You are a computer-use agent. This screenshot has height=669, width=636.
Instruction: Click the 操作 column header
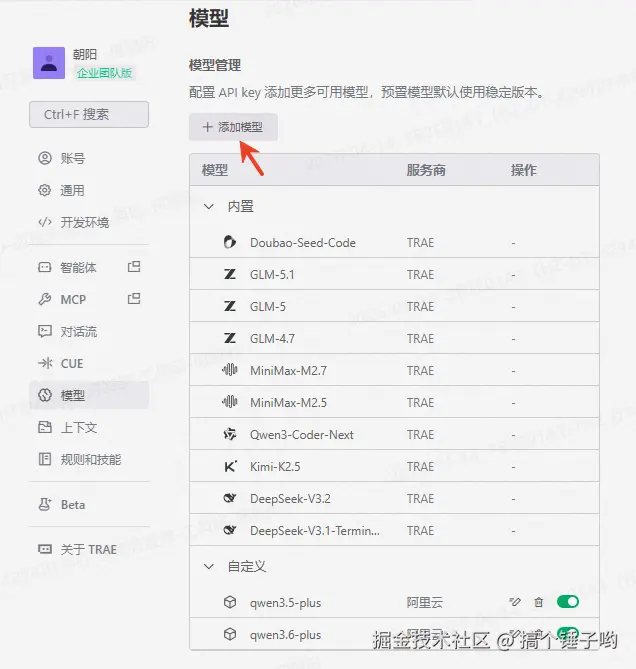pyautogui.click(x=524, y=170)
